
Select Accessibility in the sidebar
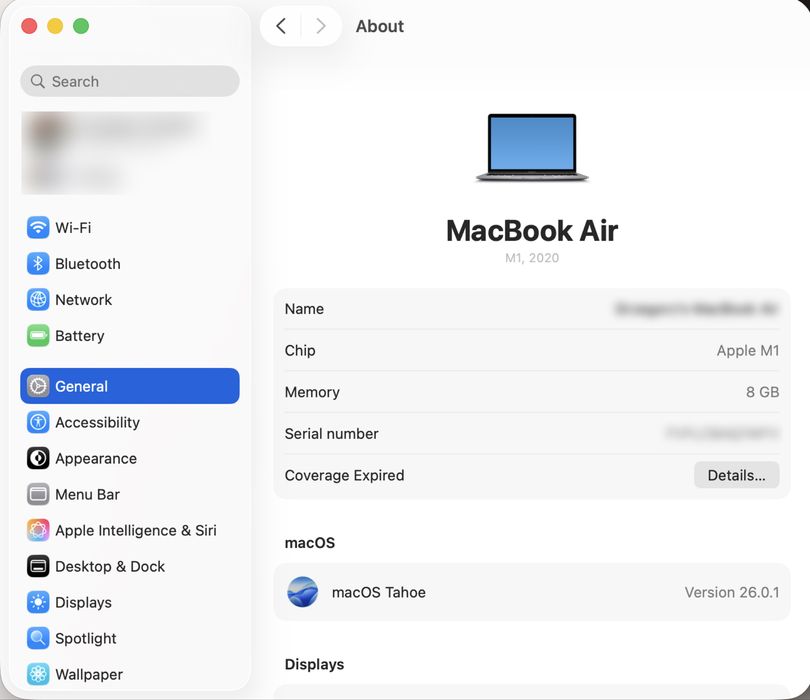point(97,423)
